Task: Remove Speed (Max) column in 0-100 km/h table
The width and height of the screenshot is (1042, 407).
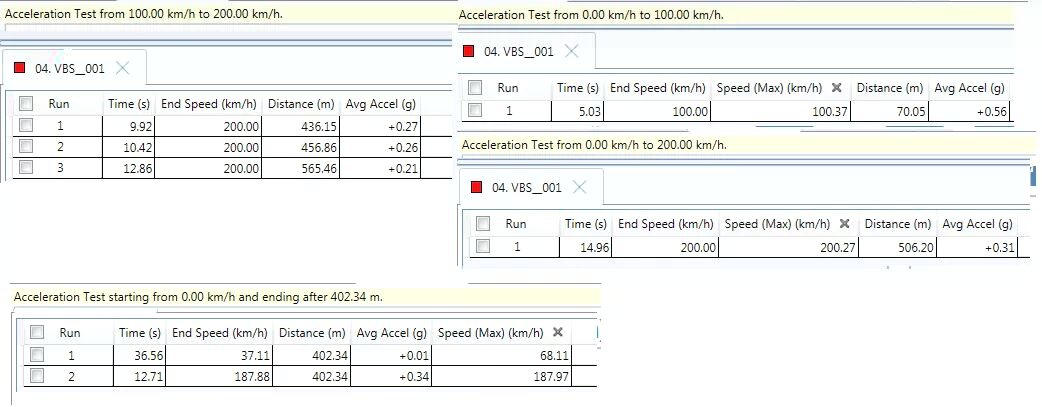Action: 837,88
